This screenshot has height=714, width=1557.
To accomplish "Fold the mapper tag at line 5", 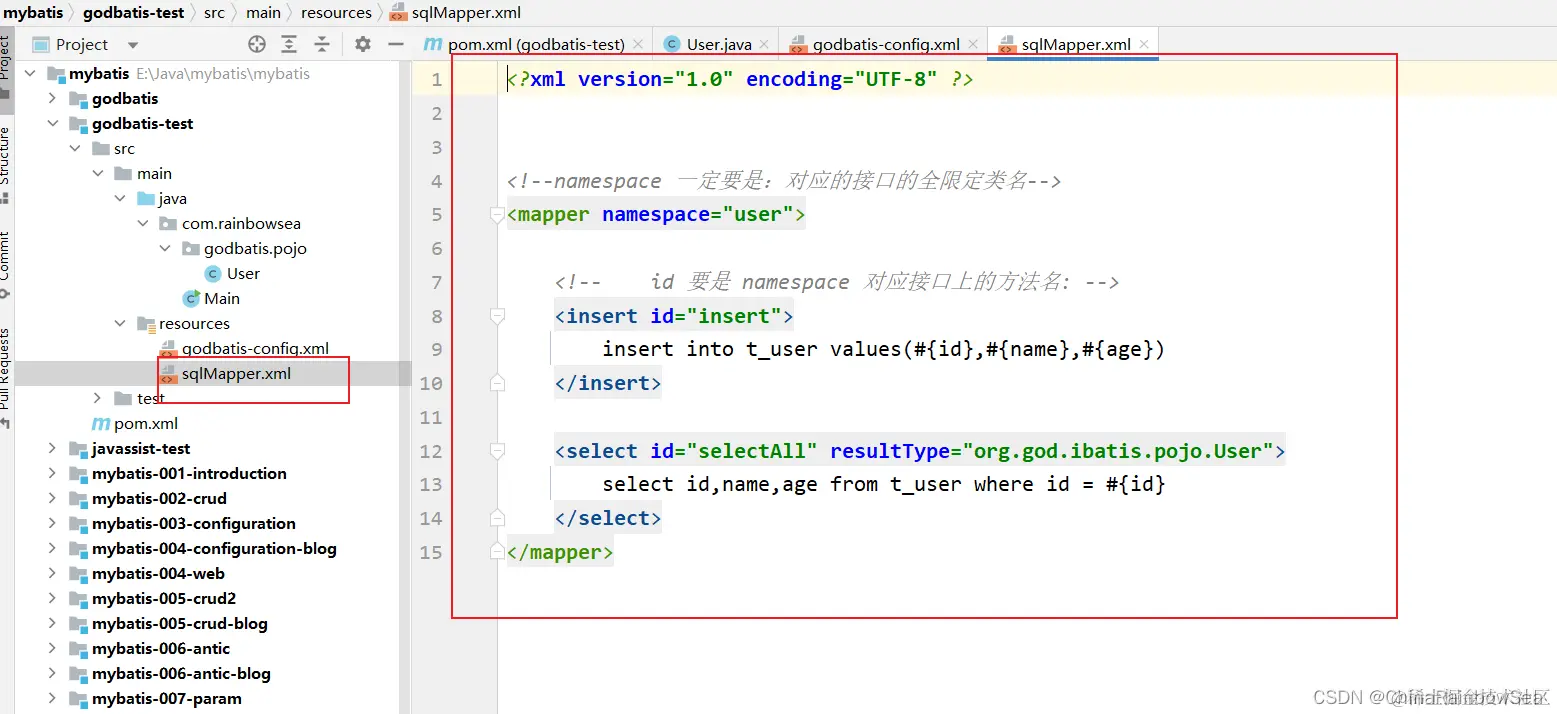I will point(497,215).
